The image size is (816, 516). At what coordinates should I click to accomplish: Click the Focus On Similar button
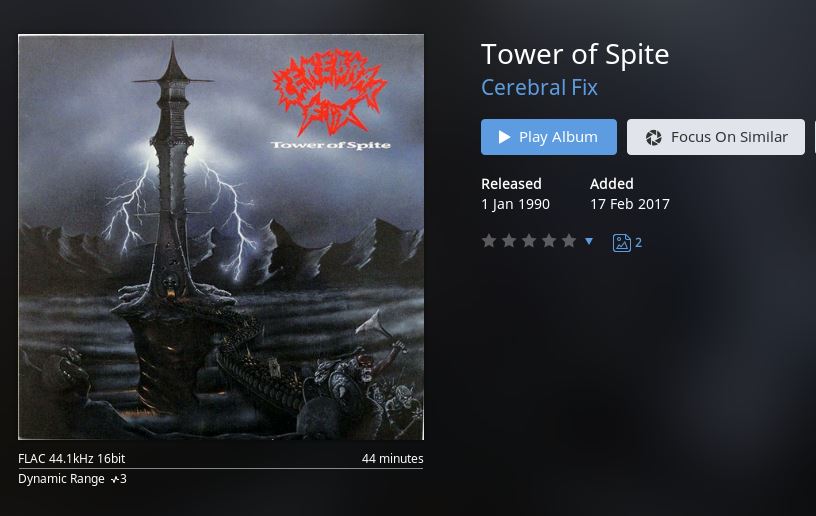(716, 137)
